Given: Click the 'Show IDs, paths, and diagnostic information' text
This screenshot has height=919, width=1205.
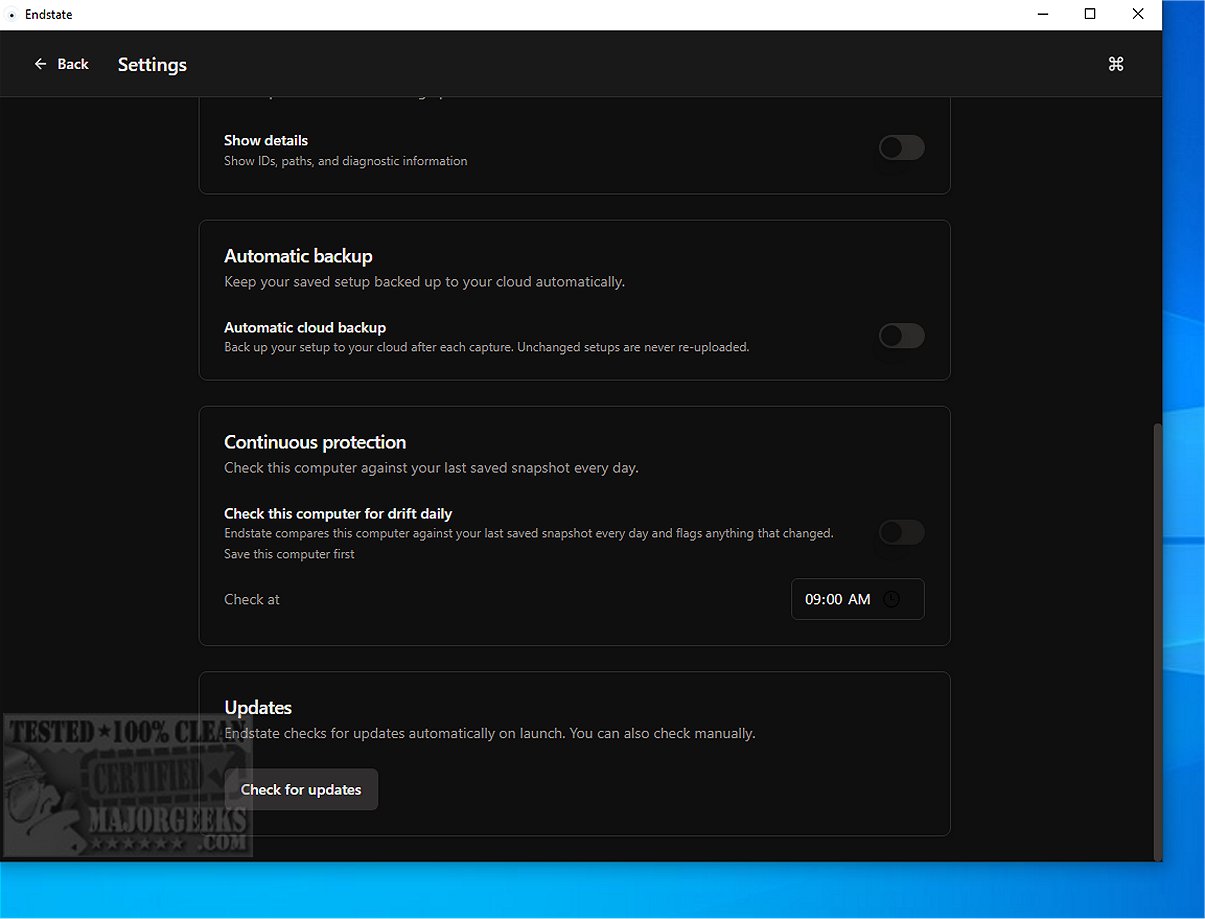Looking at the screenshot, I should point(345,161).
